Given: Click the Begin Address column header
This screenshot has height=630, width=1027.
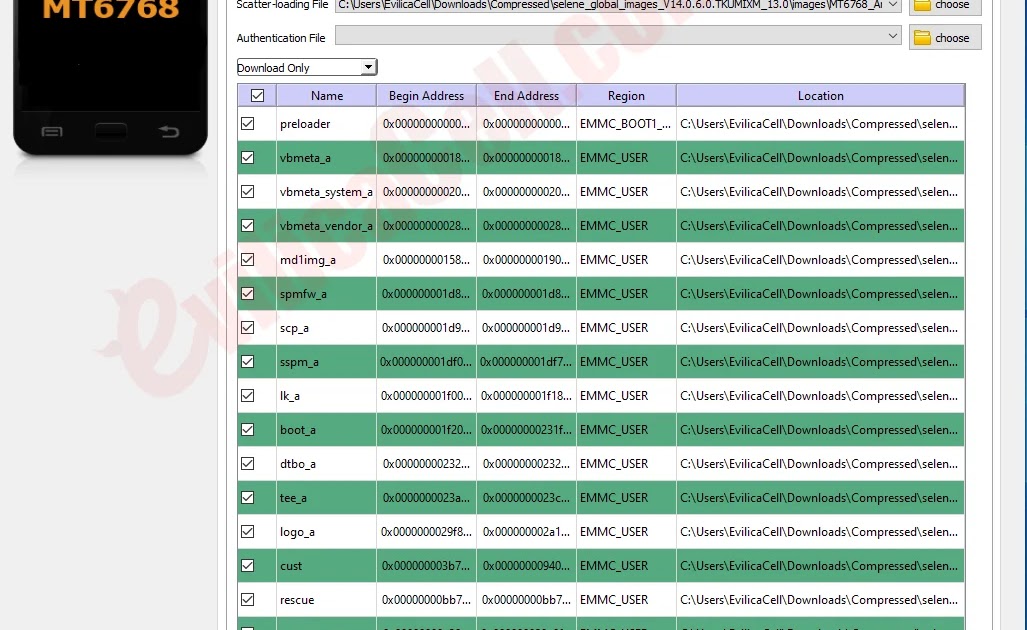Looking at the screenshot, I should 426,96.
